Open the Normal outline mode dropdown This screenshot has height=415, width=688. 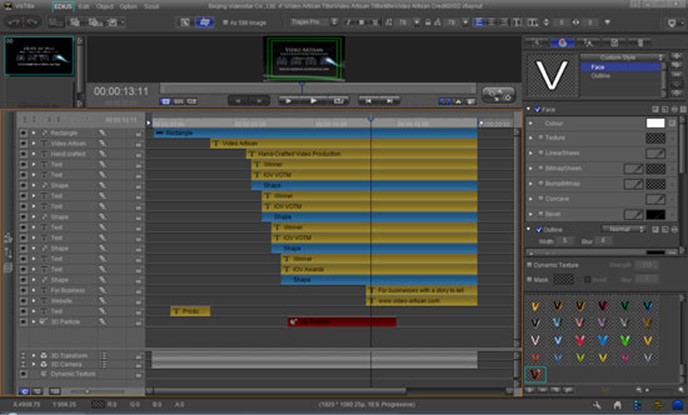(x=624, y=229)
